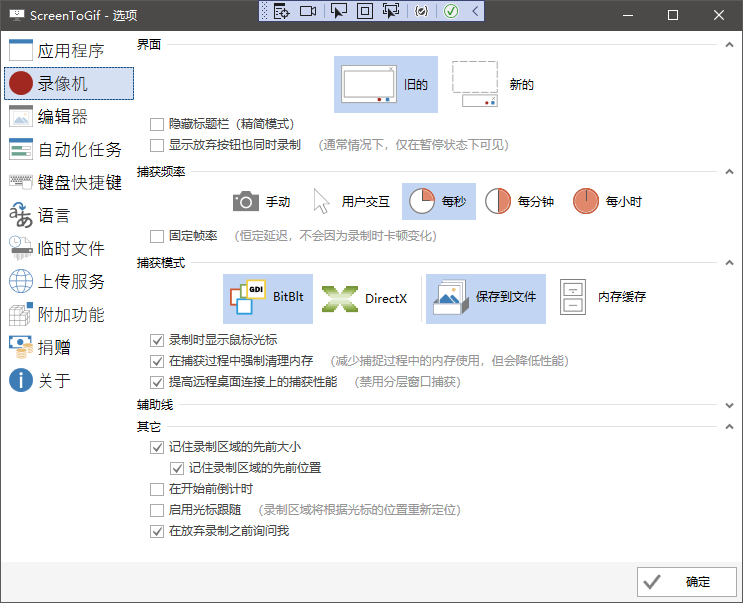Screen dimensions: 743x603
Task: Select 内存缓存 storage option
Action: [x=603, y=299]
